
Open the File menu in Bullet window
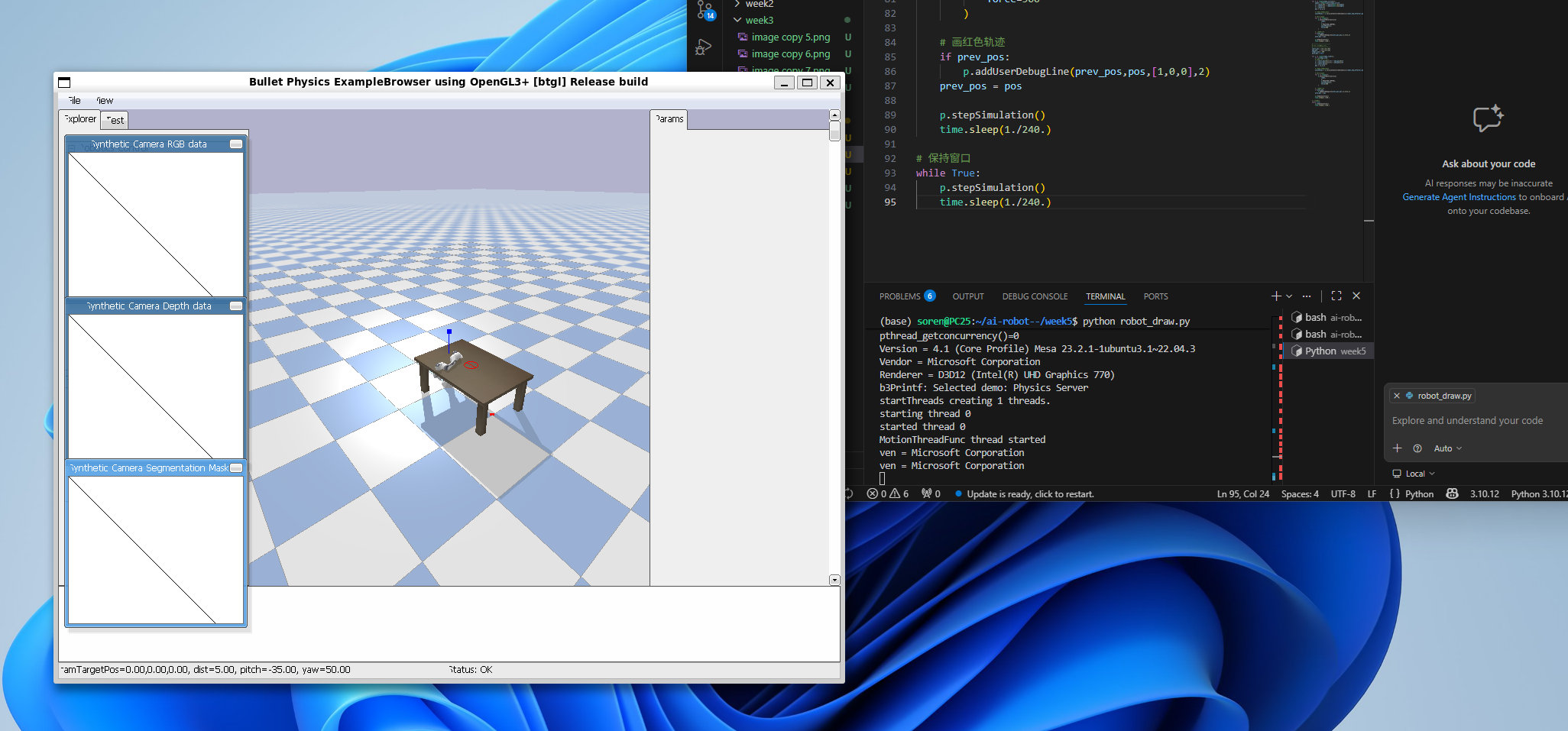(x=74, y=101)
